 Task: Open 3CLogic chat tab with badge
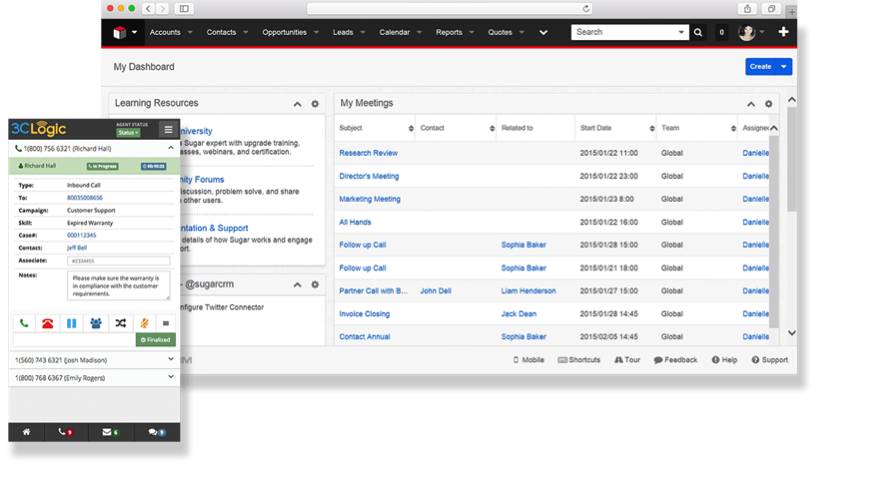[156, 432]
